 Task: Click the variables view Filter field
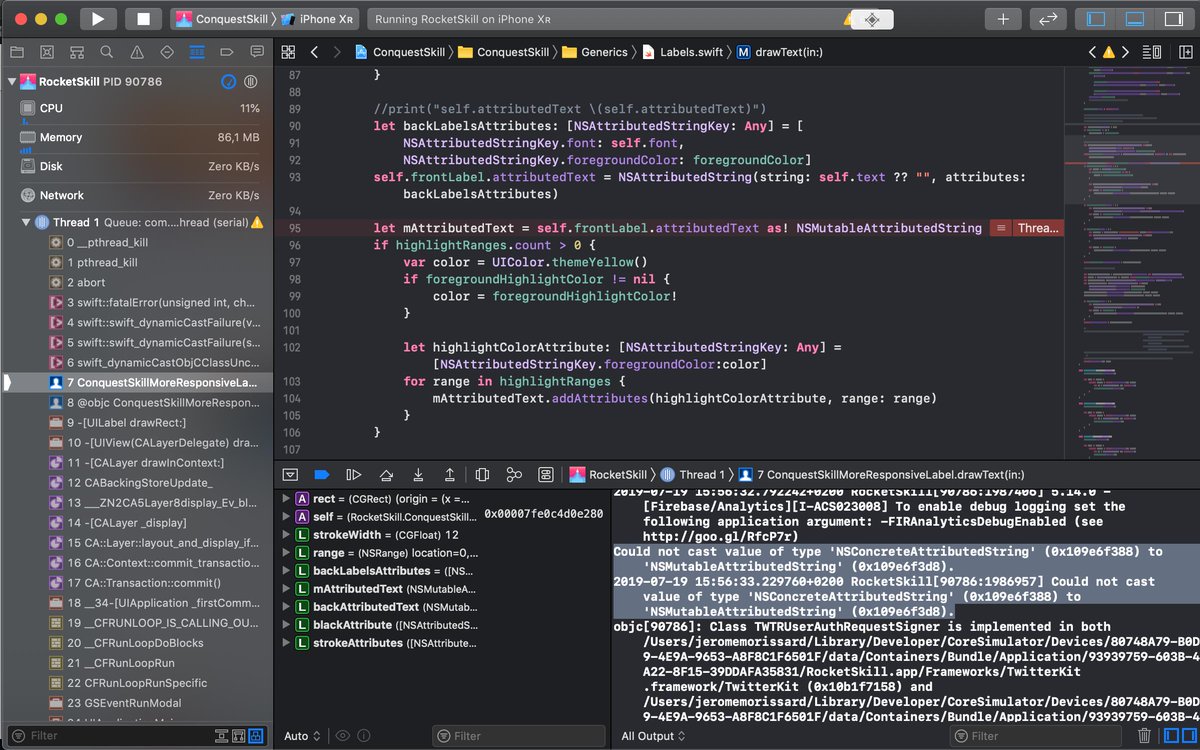pos(519,736)
